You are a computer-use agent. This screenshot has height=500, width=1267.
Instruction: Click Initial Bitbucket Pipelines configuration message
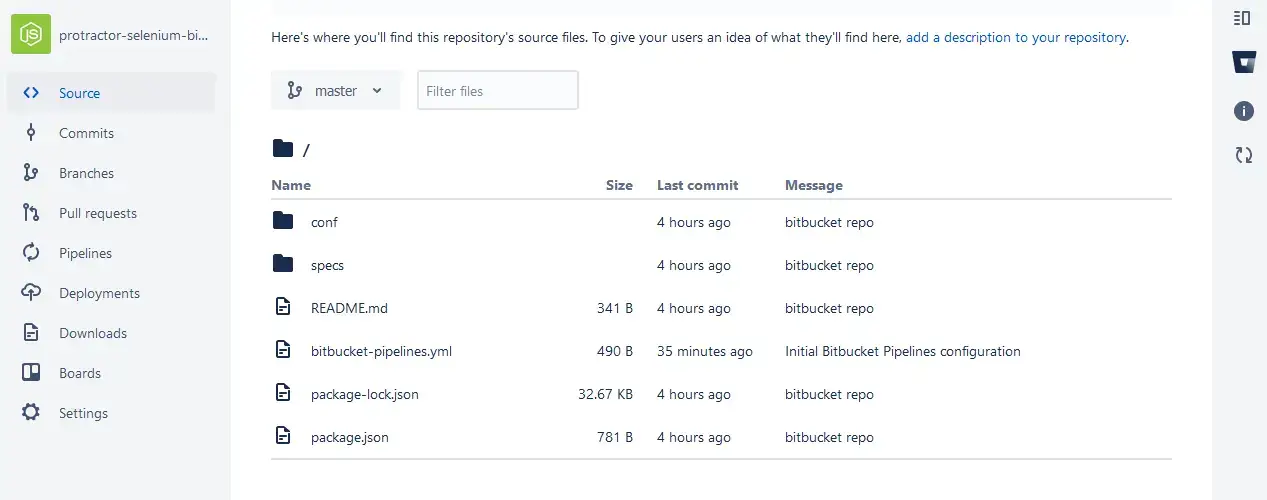(x=903, y=351)
